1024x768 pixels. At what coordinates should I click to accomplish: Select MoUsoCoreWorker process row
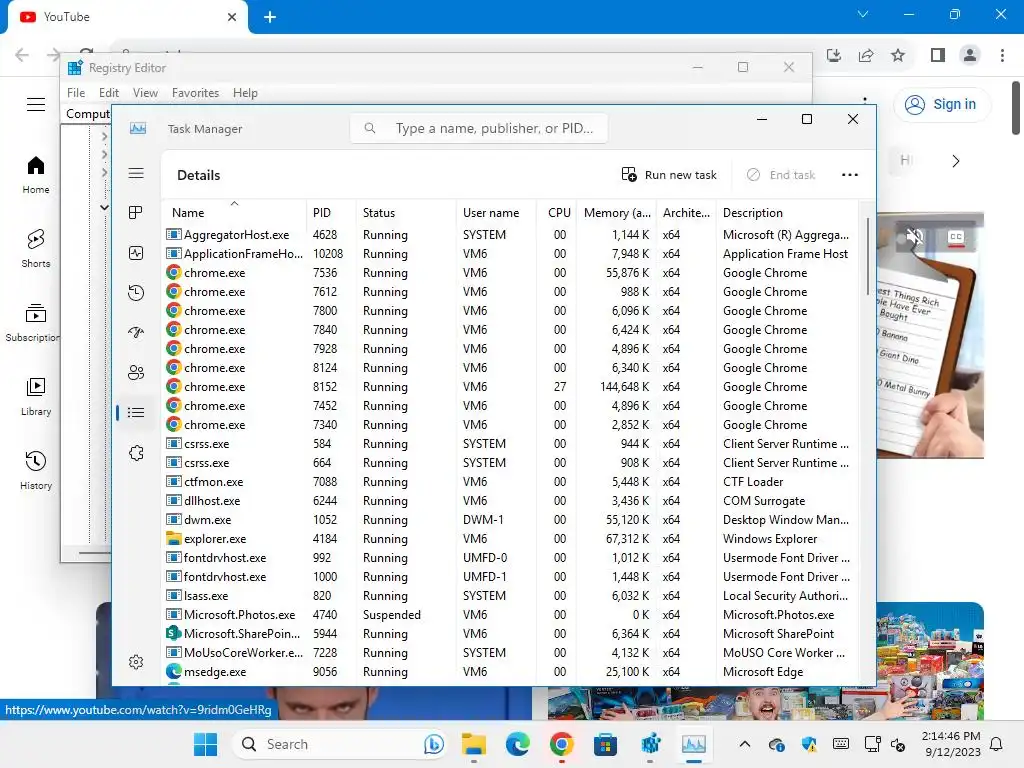[x=510, y=652]
